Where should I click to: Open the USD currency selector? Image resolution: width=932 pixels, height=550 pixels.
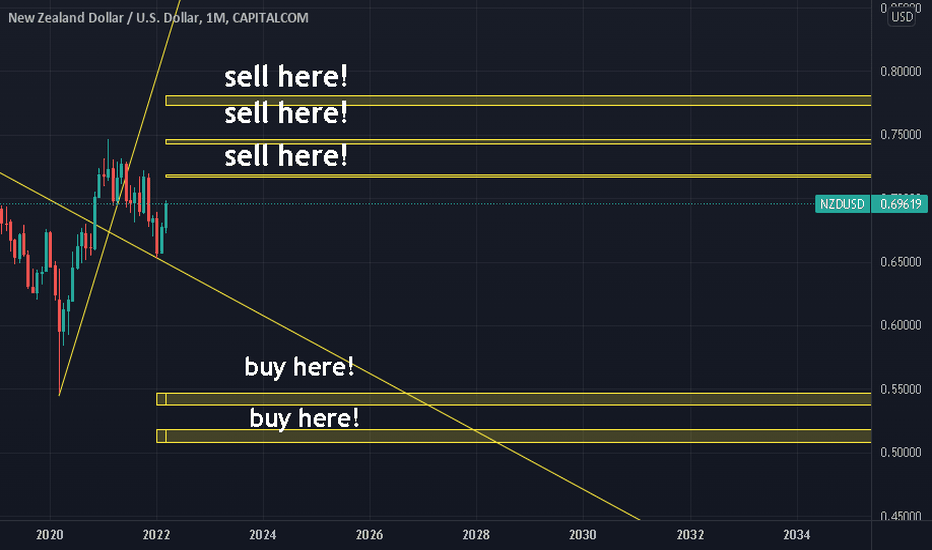pyautogui.click(x=902, y=17)
